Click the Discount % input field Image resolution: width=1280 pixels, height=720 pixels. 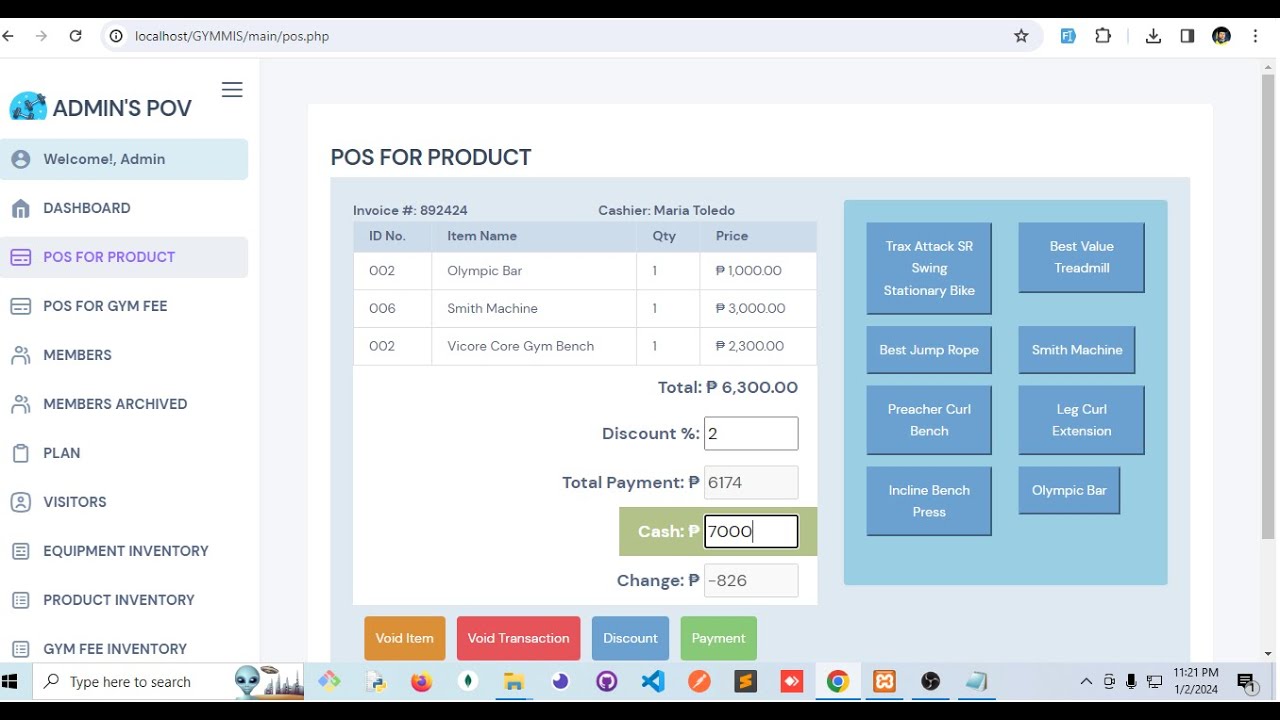click(751, 433)
